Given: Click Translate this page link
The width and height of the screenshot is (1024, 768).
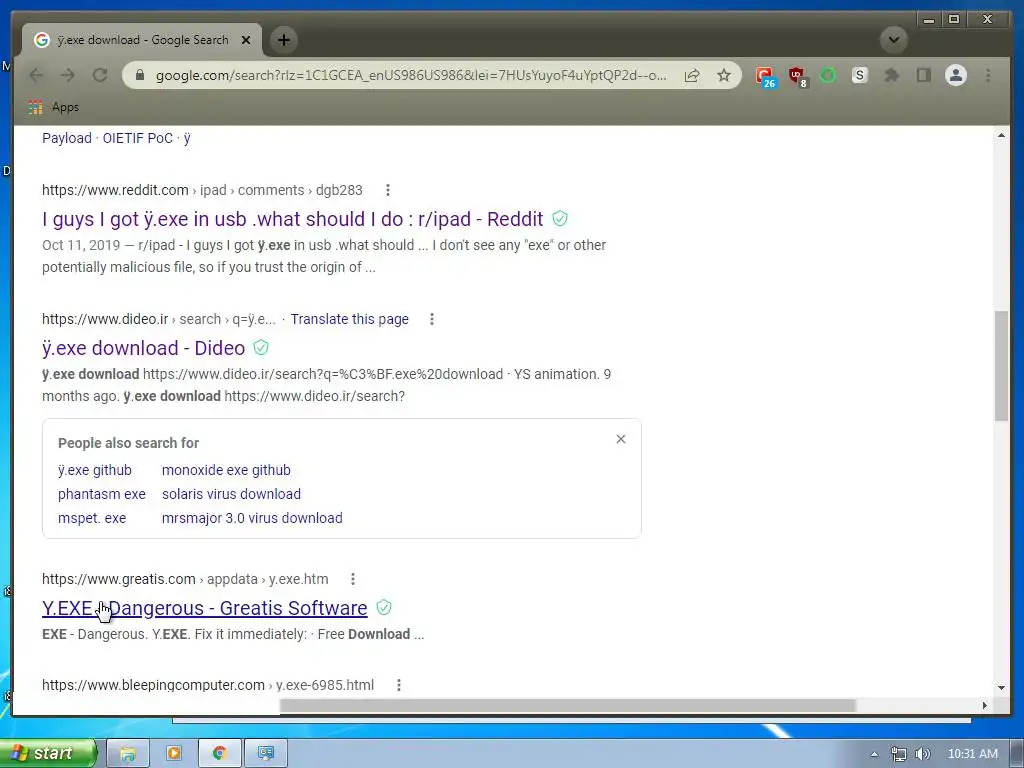Looking at the screenshot, I should click(349, 319).
